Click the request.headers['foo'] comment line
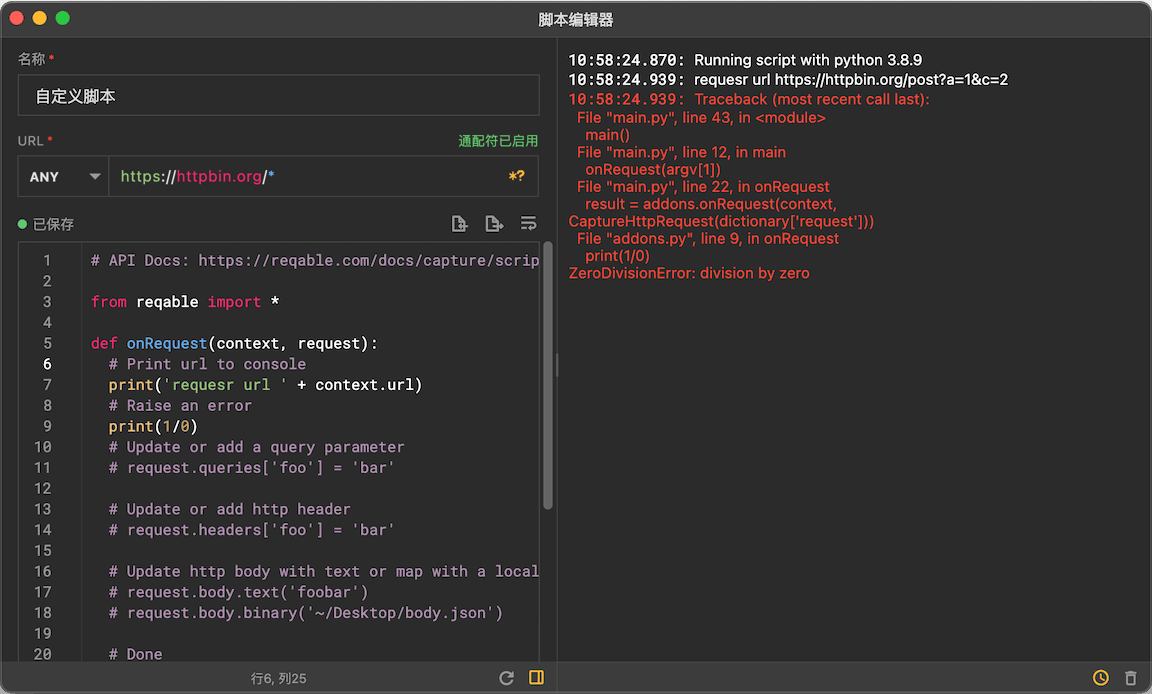Image resolution: width=1152 pixels, height=694 pixels. tap(252, 529)
